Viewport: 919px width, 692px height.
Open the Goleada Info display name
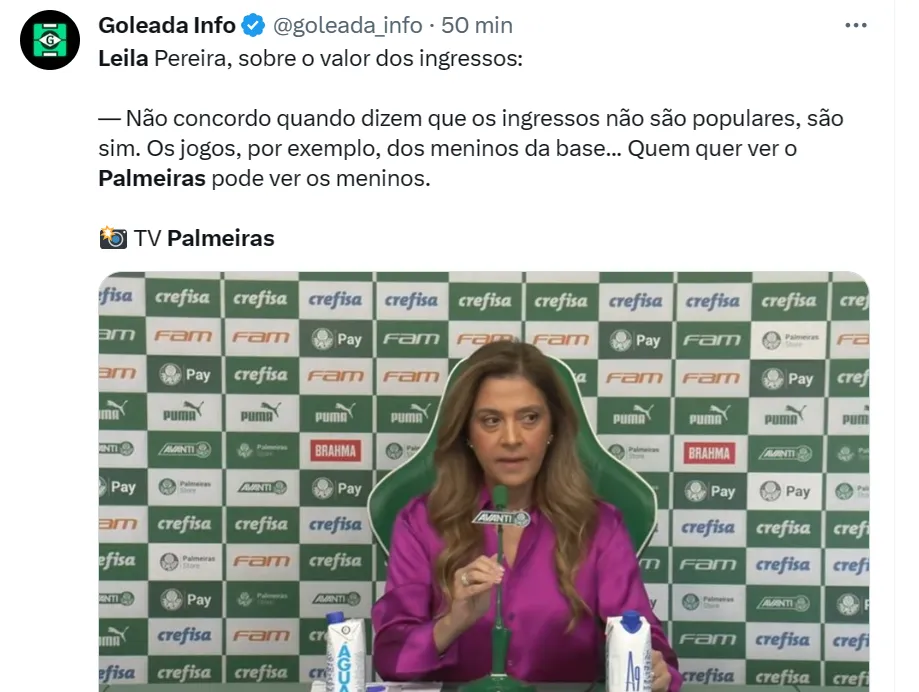click(x=167, y=25)
